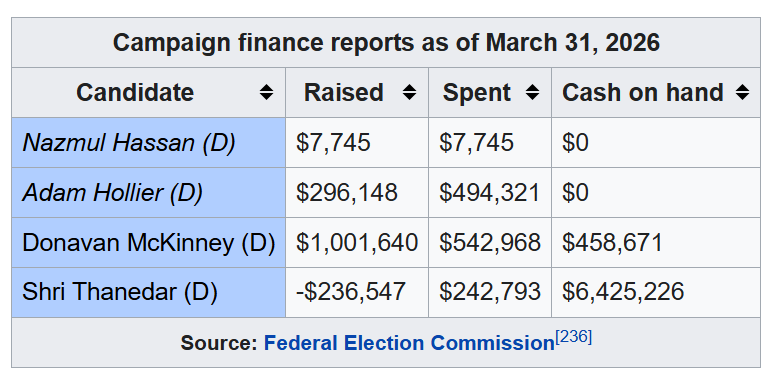Viewport: 772px width, 382px height.
Task: Click the campaign finance reports table title
Action: point(386,43)
